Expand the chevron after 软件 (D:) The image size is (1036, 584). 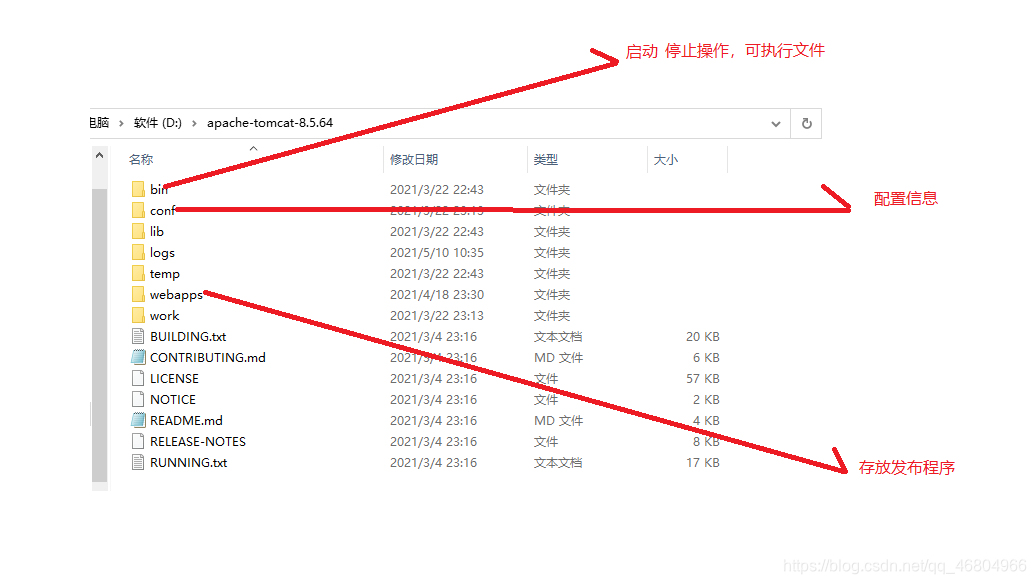194,124
